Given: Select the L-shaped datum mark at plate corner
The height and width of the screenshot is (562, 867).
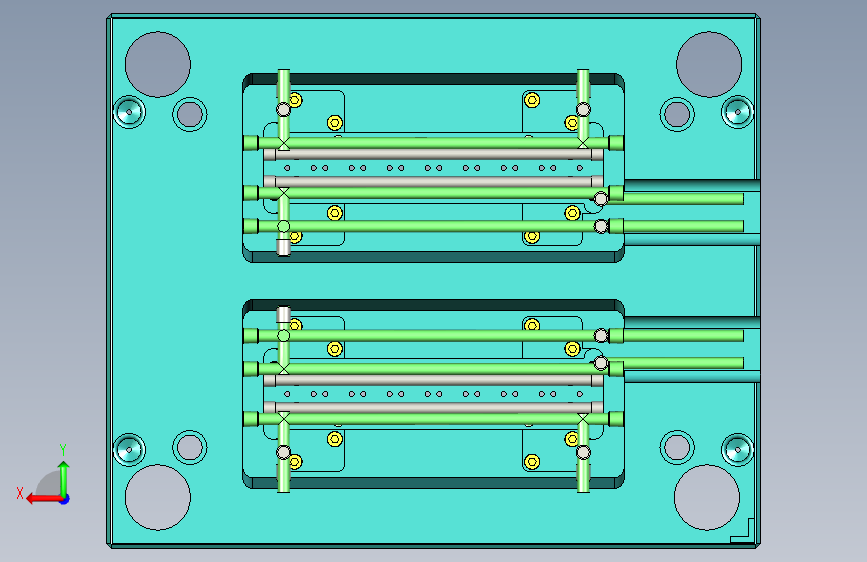Looking at the screenshot, I should [x=742, y=530].
